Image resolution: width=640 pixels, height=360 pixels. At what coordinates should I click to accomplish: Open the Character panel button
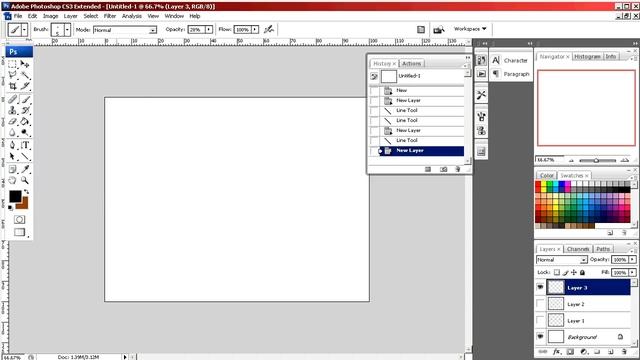511,60
